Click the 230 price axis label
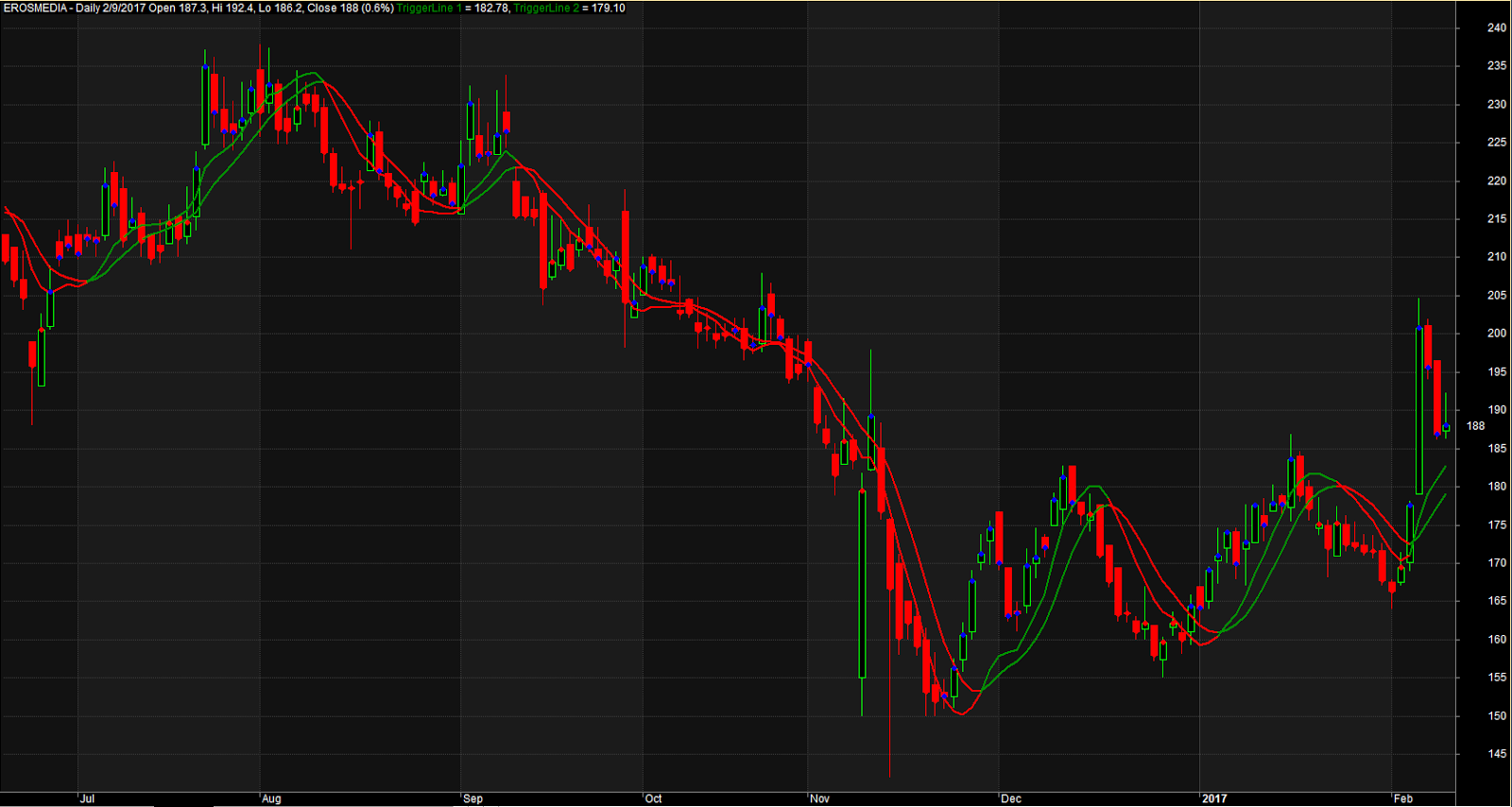Image resolution: width=1512 pixels, height=807 pixels. pyautogui.click(x=1497, y=105)
